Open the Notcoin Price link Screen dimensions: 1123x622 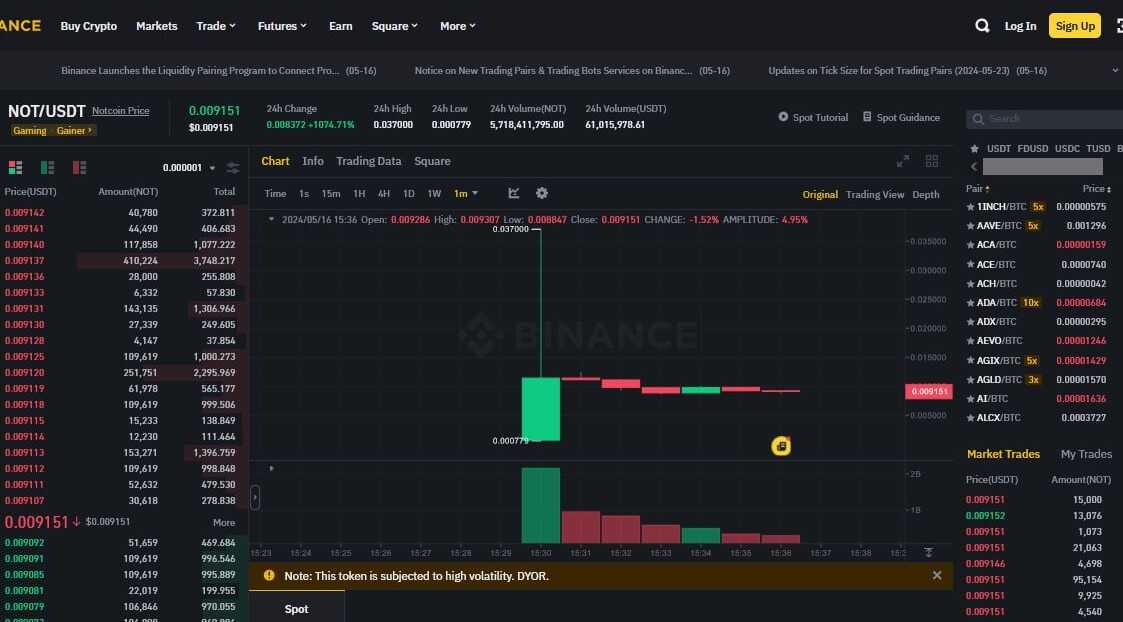120,110
